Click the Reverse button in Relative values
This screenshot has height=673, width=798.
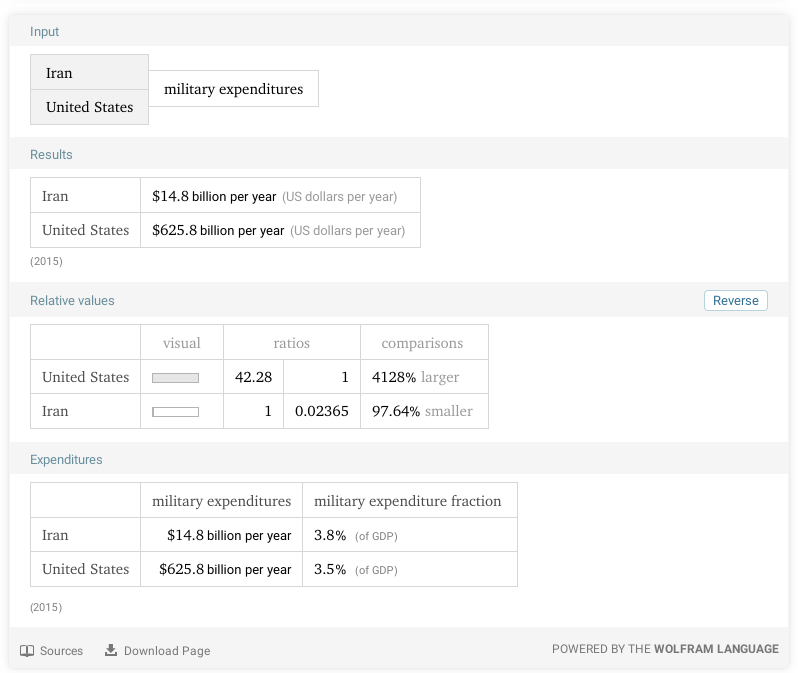735,300
